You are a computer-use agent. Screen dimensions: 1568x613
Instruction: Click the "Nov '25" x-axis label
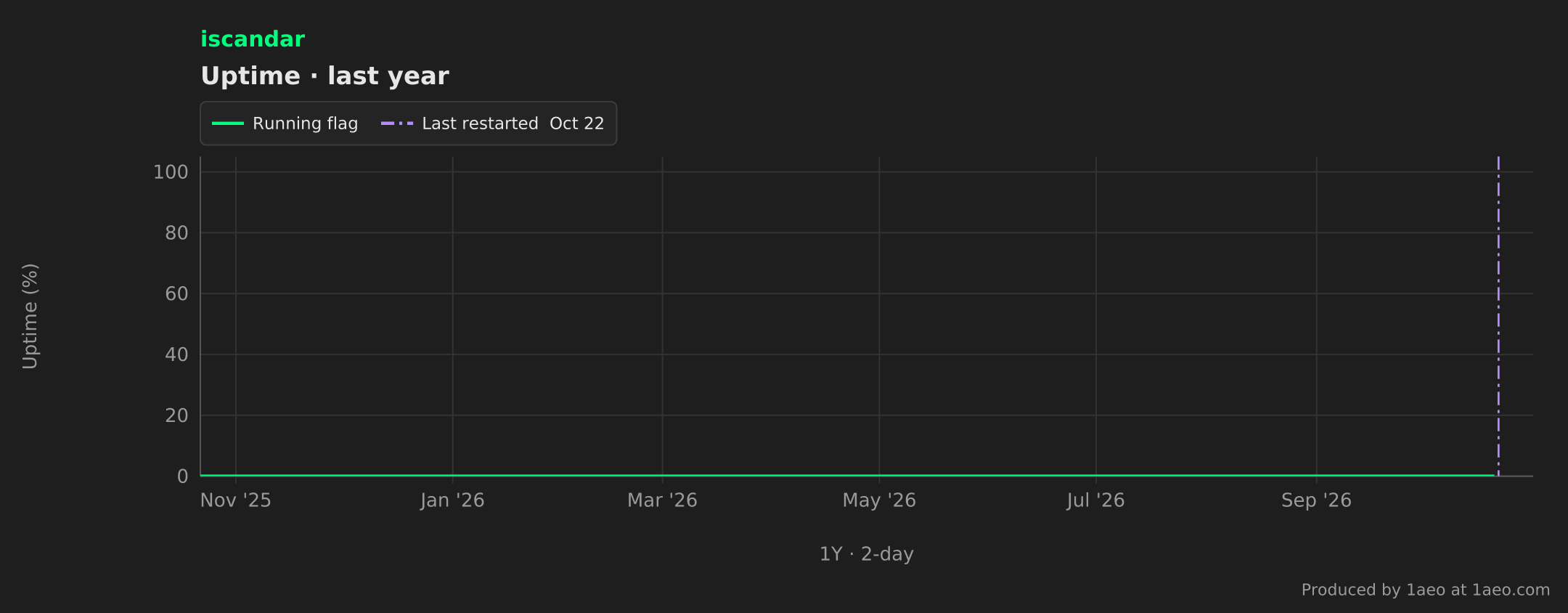[x=236, y=500]
